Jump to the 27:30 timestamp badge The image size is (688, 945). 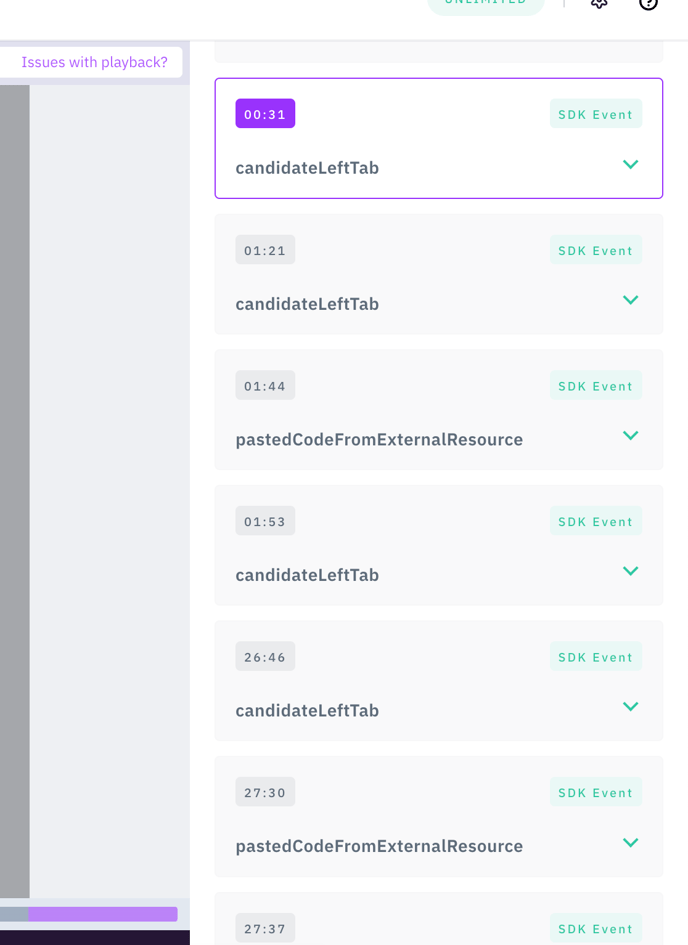[265, 793]
